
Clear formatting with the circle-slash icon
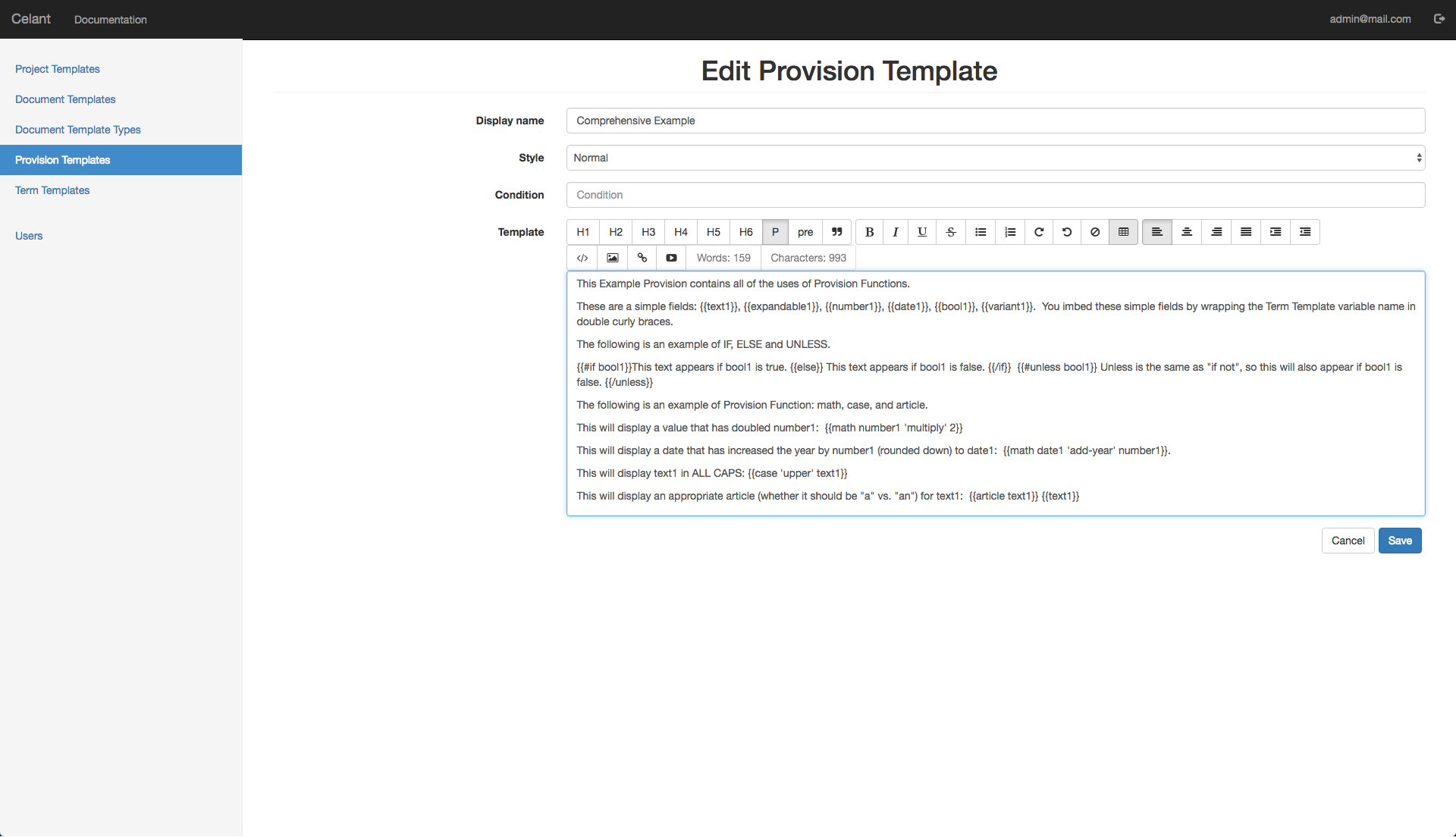pyautogui.click(x=1094, y=232)
